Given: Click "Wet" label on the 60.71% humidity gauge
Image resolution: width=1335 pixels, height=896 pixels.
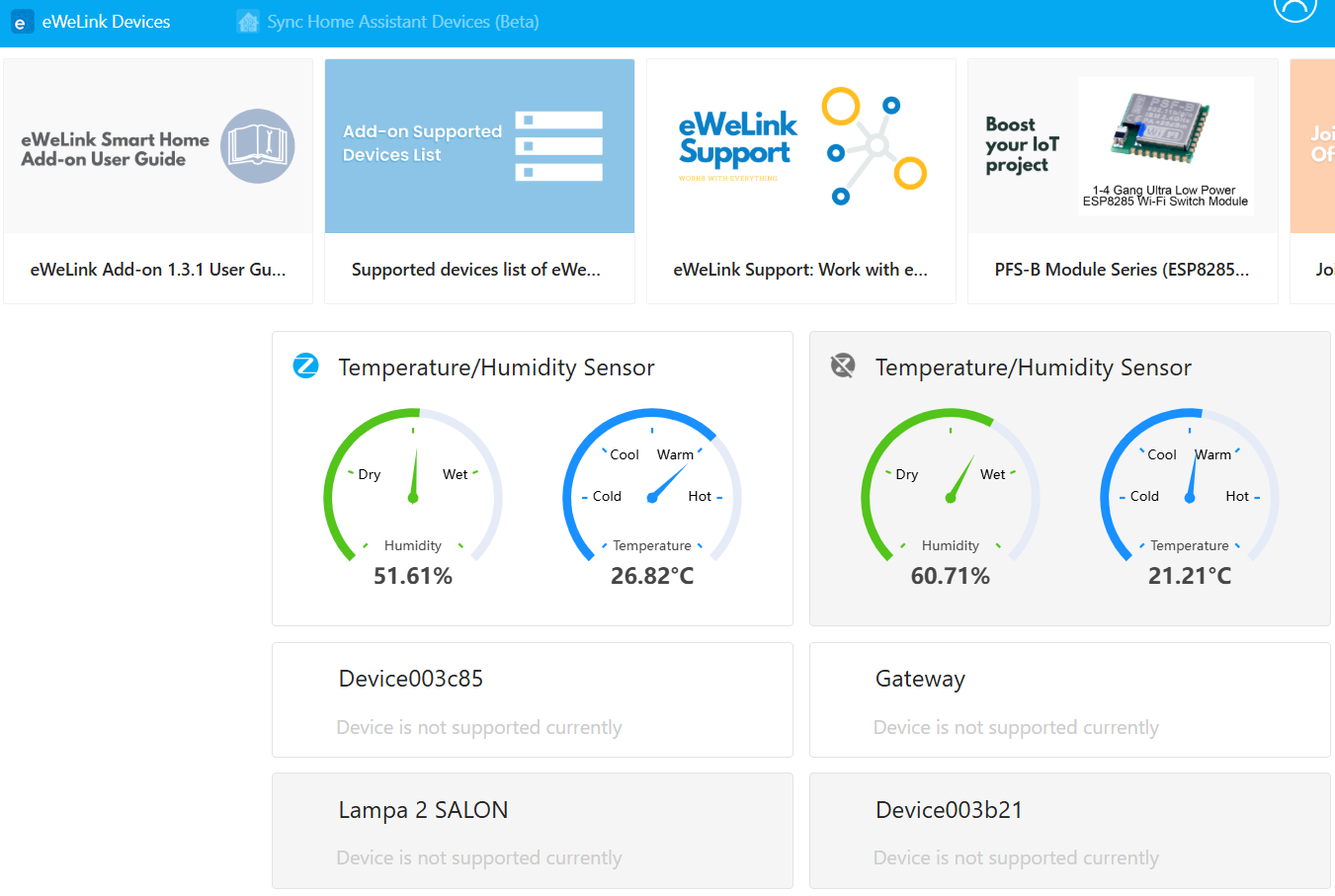Looking at the screenshot, I should click(x=993, y=474).
